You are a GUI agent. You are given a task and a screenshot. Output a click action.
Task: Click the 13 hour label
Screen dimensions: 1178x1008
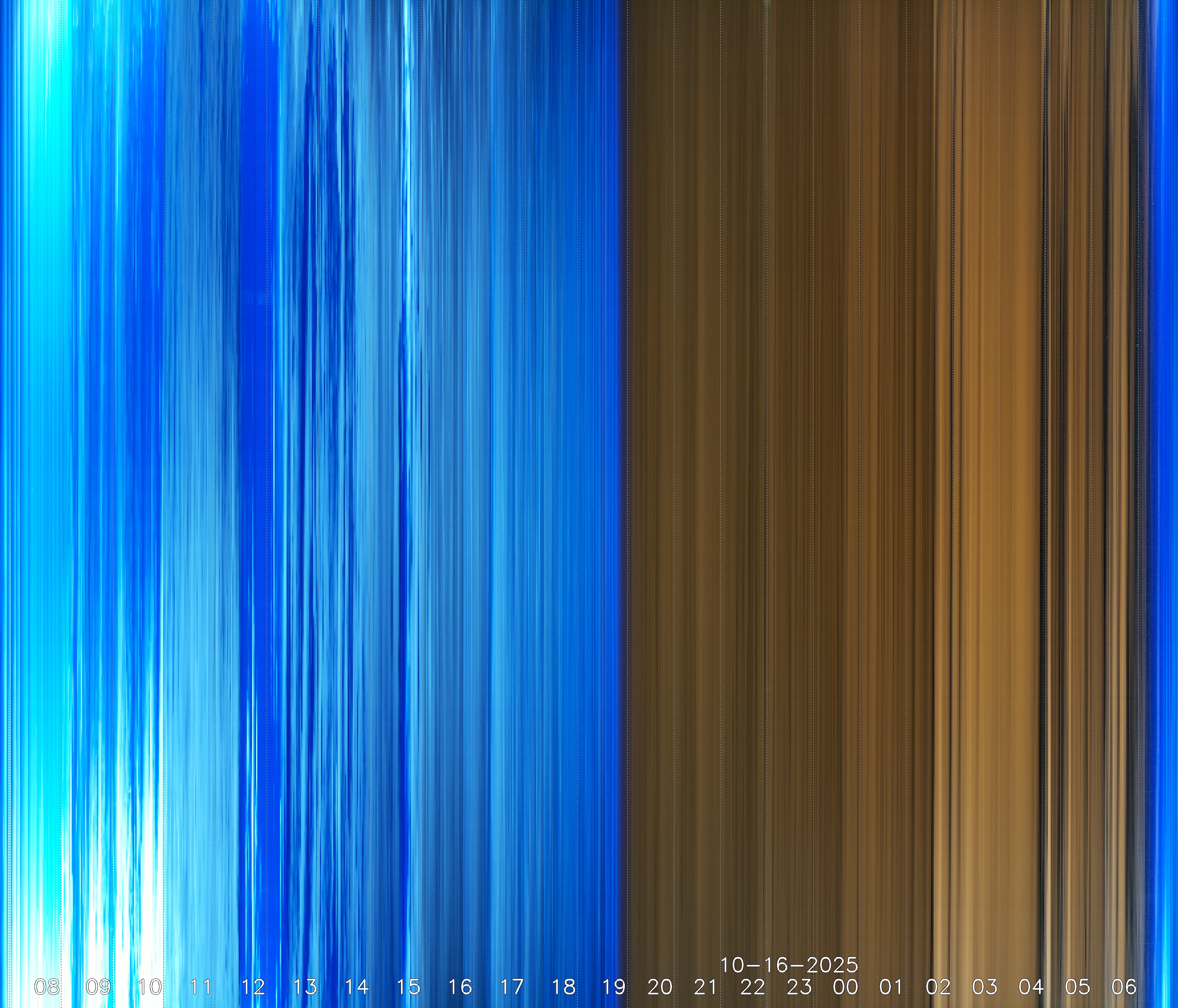305,987
